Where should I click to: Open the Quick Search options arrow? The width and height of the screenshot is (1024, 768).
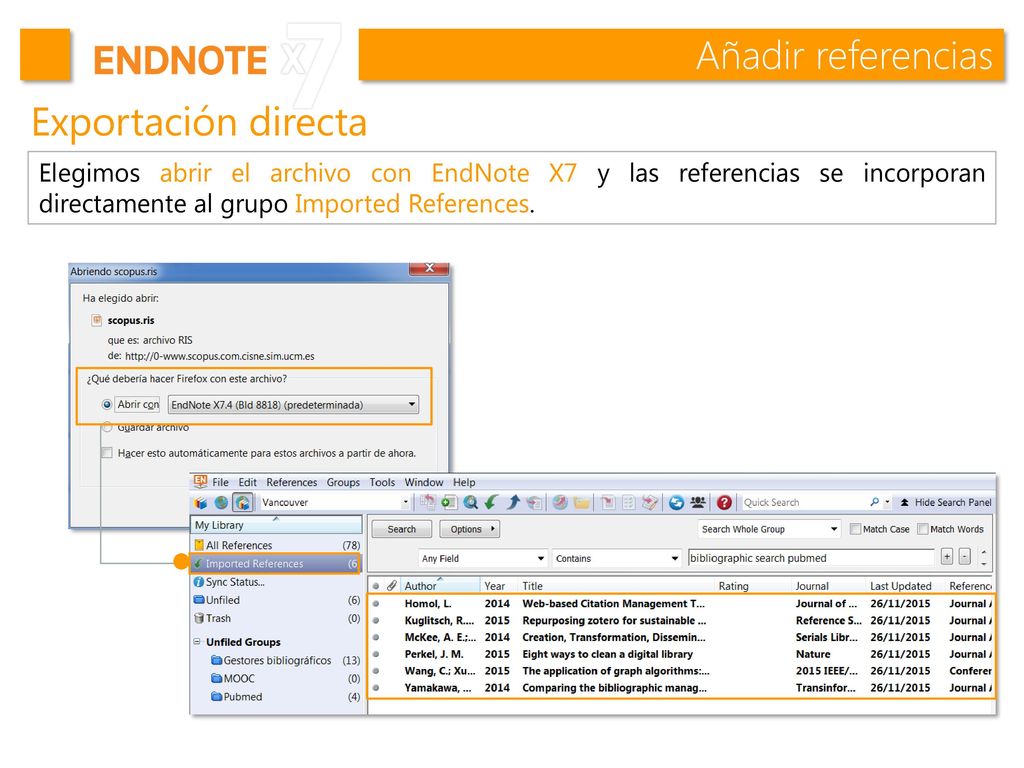tap(888, 502)
